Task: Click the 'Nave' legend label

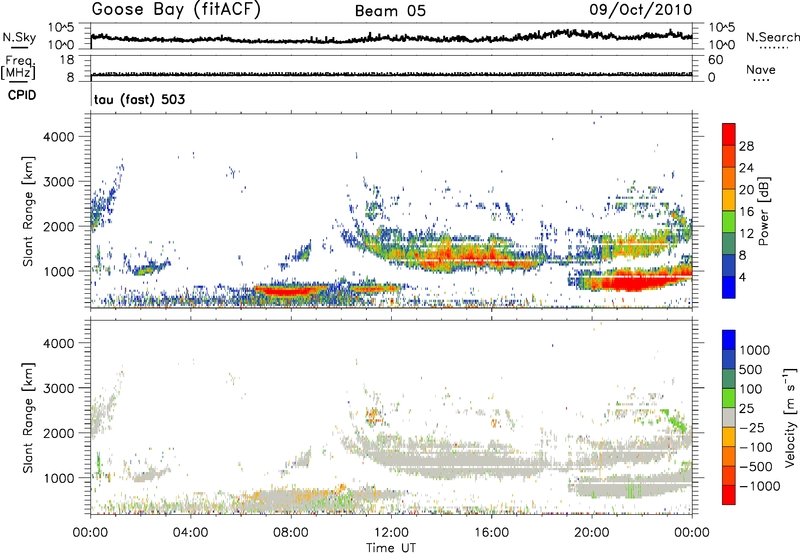Action: 761,69
